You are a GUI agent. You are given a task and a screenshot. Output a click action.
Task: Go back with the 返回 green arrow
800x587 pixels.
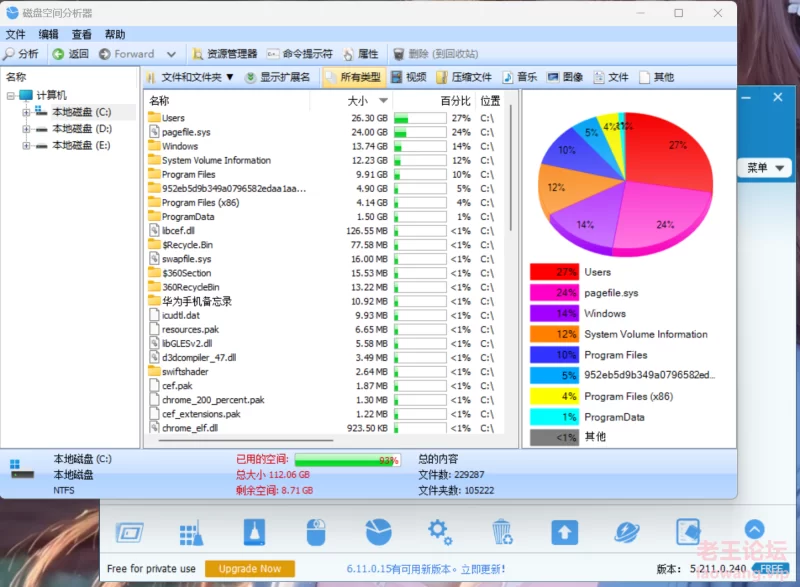point(71,54)
